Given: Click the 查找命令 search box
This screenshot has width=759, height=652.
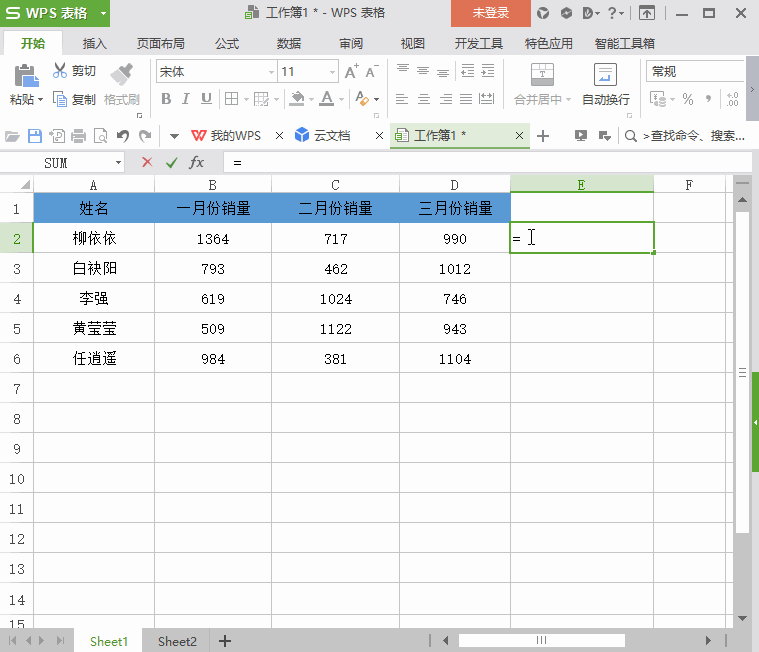Looking at the screenshot, I should point(686,136).
